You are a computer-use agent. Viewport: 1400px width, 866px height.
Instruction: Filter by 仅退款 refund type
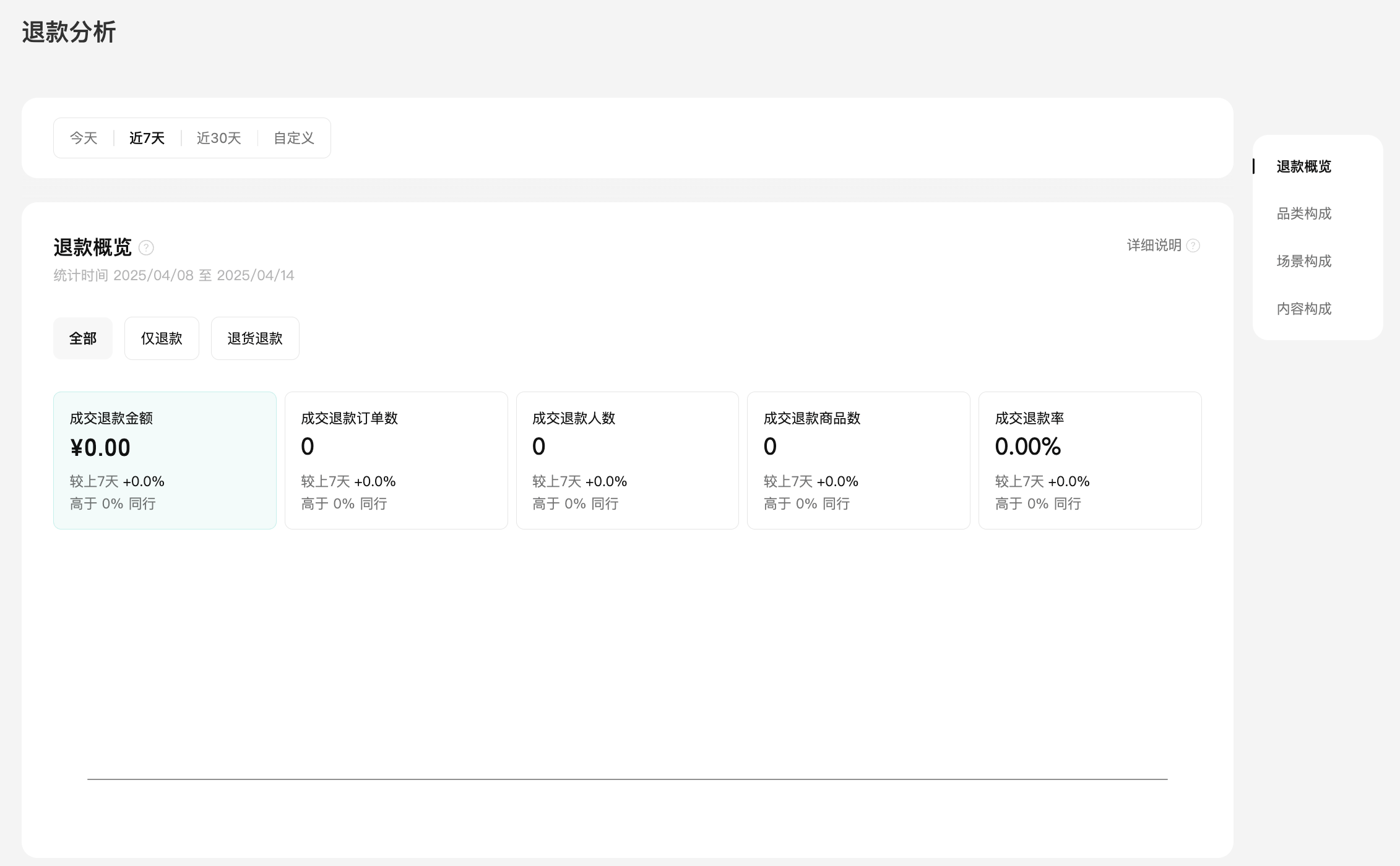162,338
